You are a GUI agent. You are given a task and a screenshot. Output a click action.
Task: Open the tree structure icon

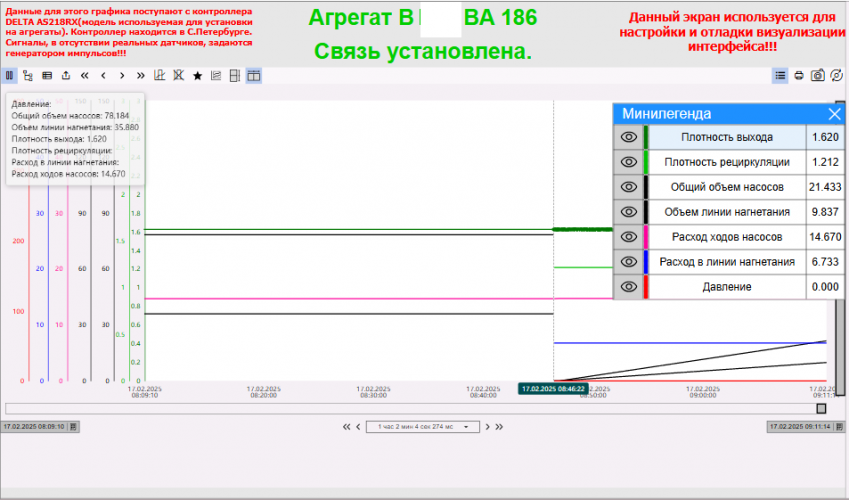click(27, 75)
